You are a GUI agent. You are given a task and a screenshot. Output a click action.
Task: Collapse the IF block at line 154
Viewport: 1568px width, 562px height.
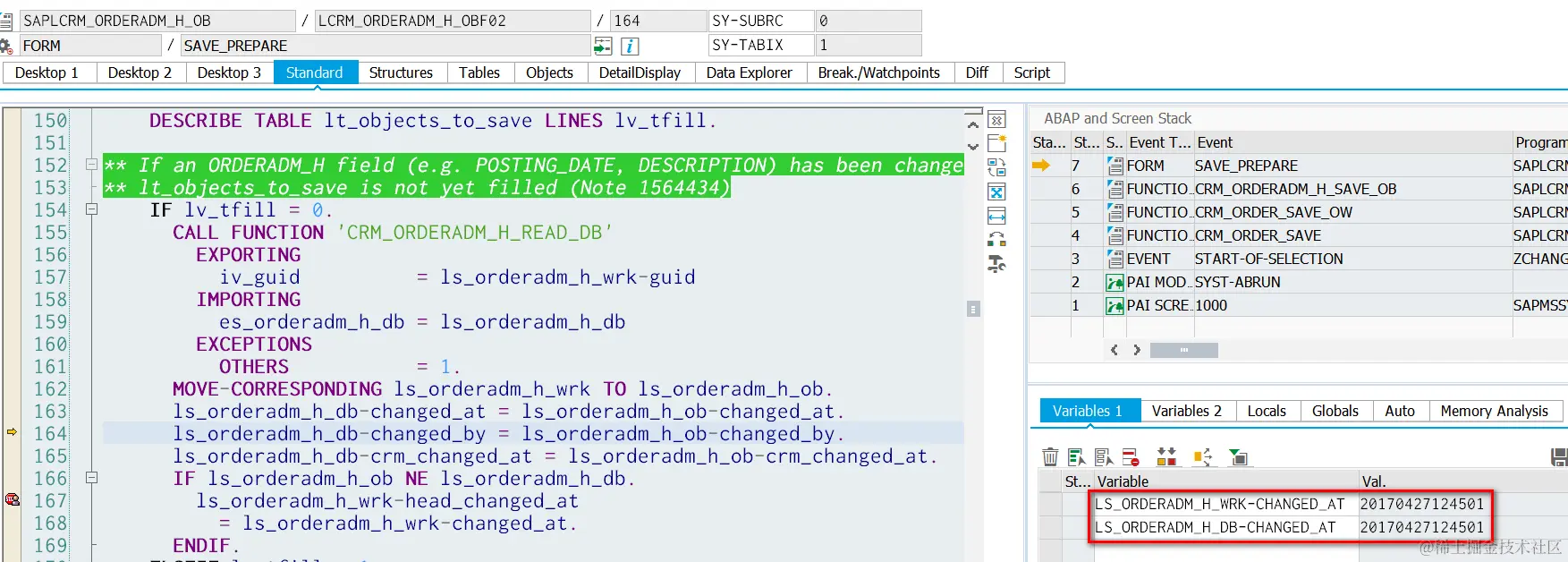tap(91, 209)
